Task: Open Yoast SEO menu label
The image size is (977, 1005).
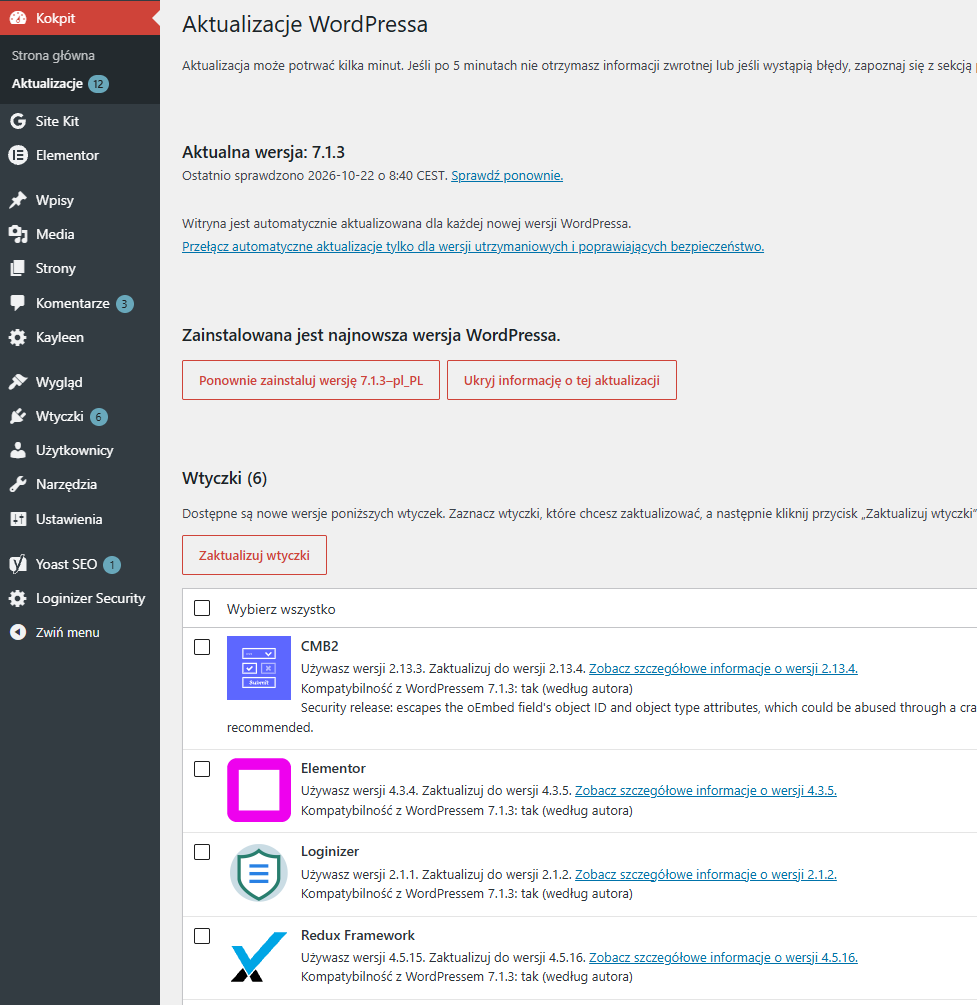Action: 67,564
